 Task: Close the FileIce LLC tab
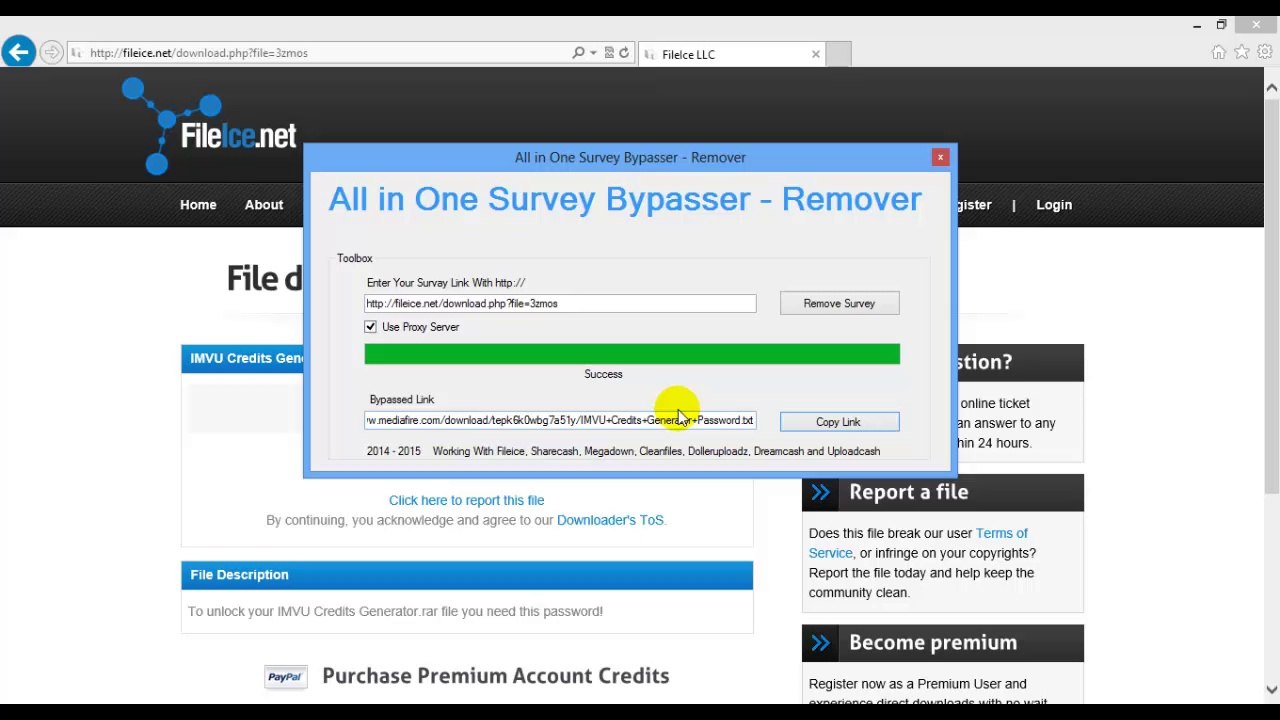tap(816, 54)
